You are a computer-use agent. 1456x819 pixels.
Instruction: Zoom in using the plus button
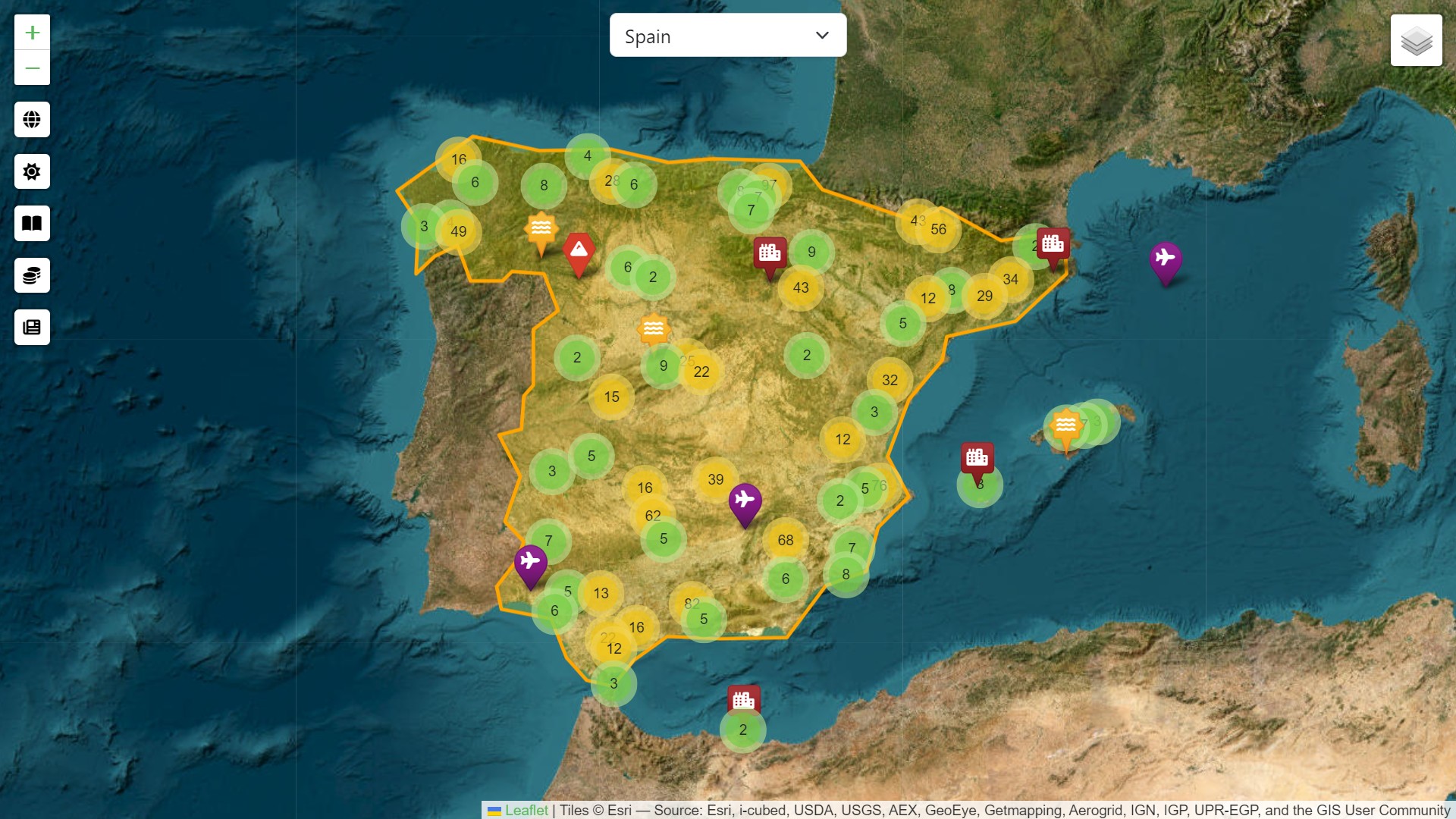coord(32,32)
